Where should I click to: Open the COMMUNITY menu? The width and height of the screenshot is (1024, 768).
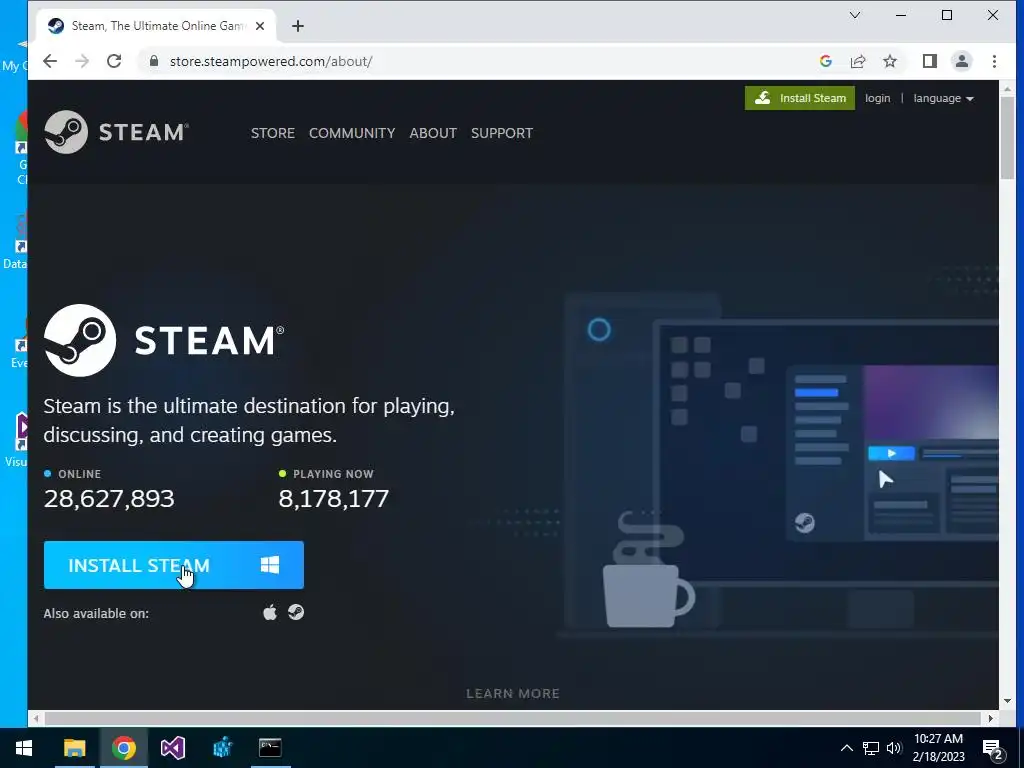click(x=352, y=133)
